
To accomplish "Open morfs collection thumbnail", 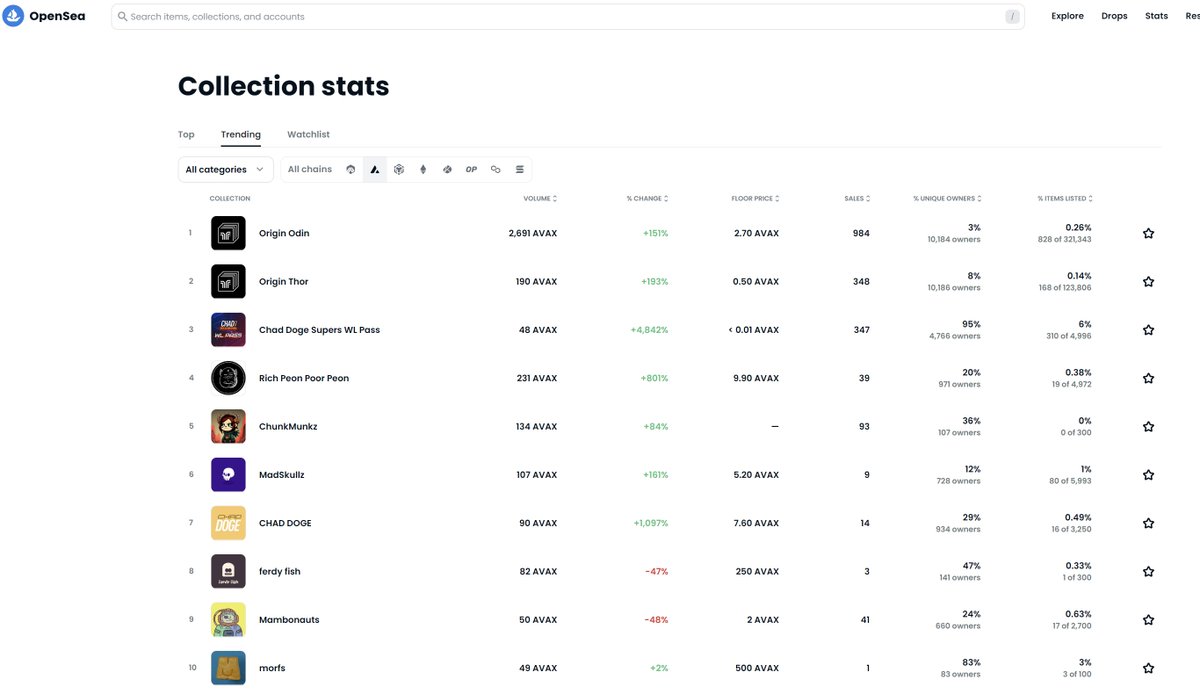I will pyautogui.click(x=228, y=668).
